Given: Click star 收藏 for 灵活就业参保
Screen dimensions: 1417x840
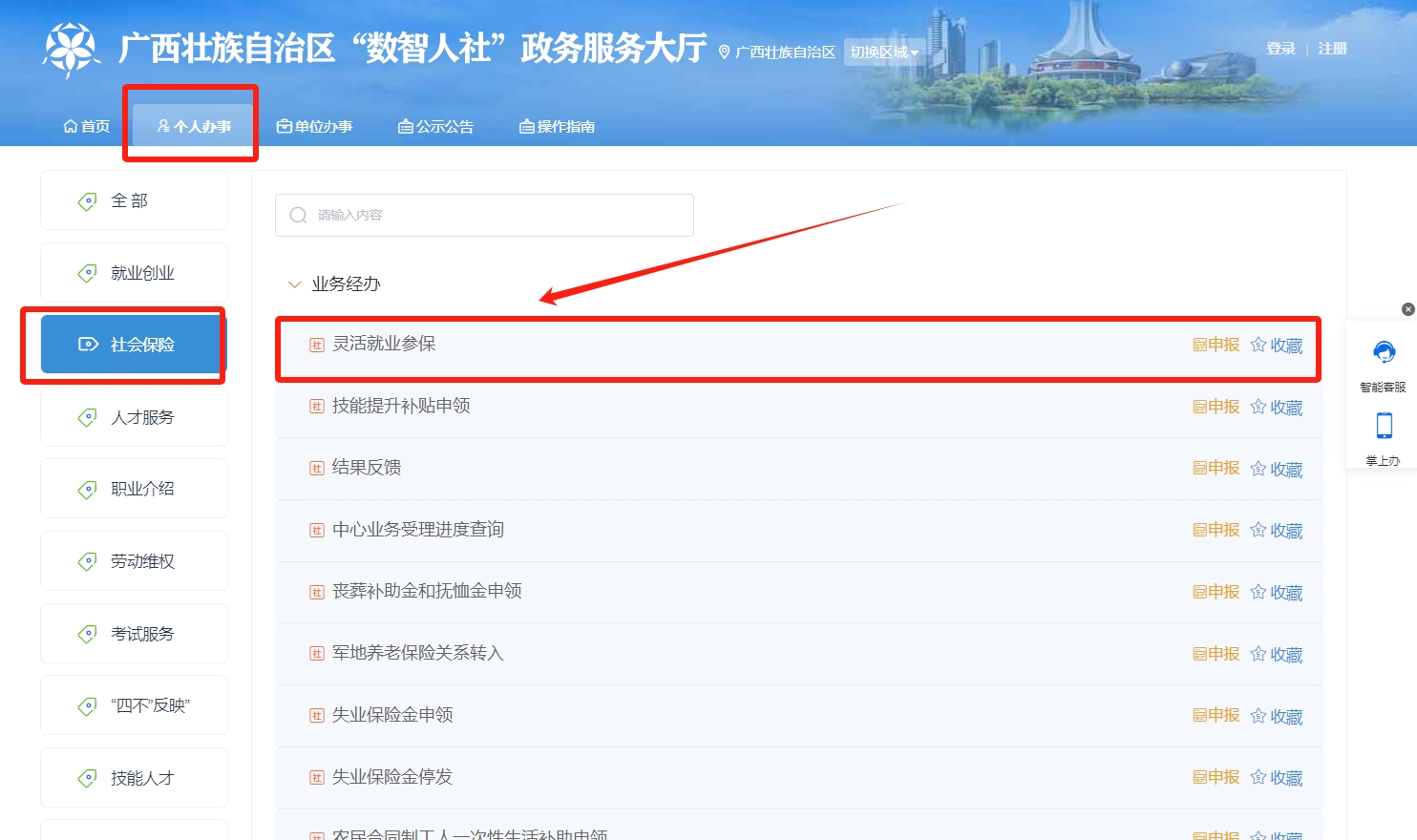Looking at the screenshot, I should point(1258,345).
